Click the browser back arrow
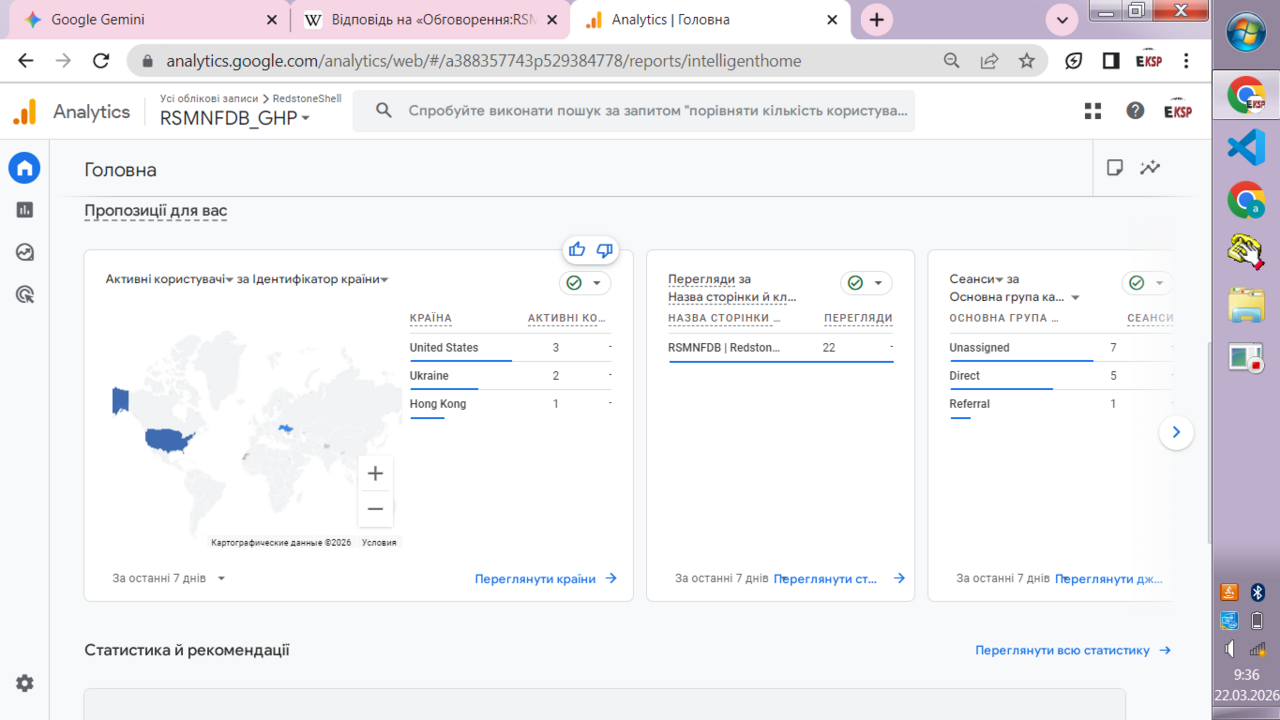Screen dimensions: 1280x720 pyautogui.click(x=26, y=61)
